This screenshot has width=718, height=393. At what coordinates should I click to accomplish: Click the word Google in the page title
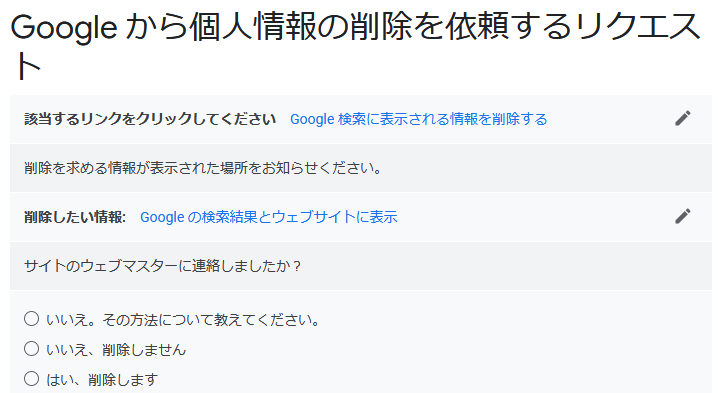[64, 27]
